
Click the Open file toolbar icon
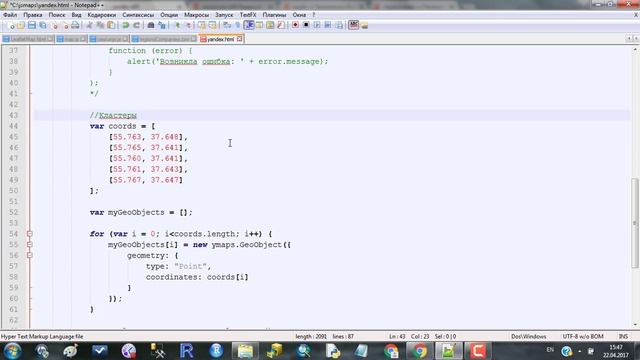(x=21, y=25)
